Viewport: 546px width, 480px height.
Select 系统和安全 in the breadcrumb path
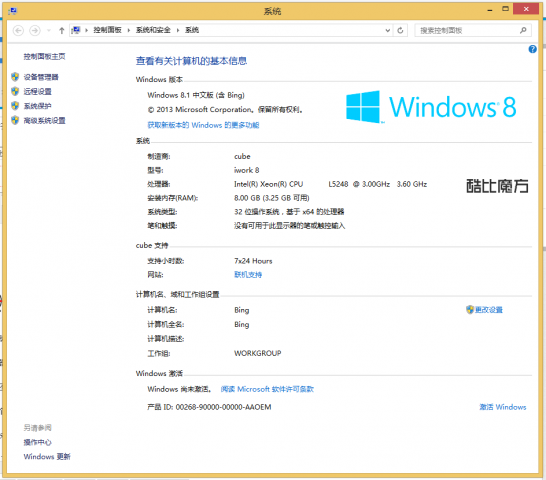pyautogui.click(x=153, y=30)
